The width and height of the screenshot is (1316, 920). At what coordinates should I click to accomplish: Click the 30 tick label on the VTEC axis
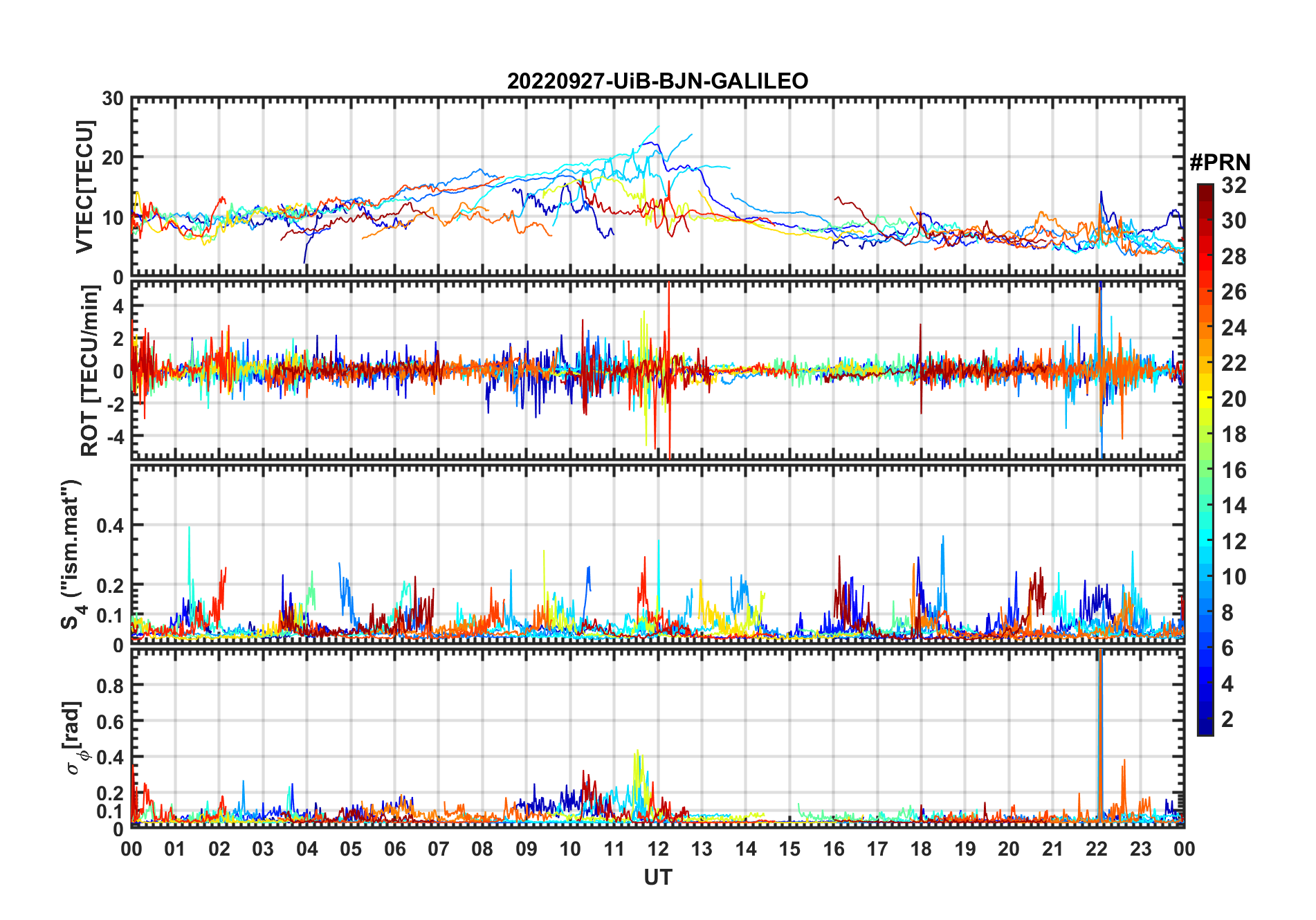point(113,98)
